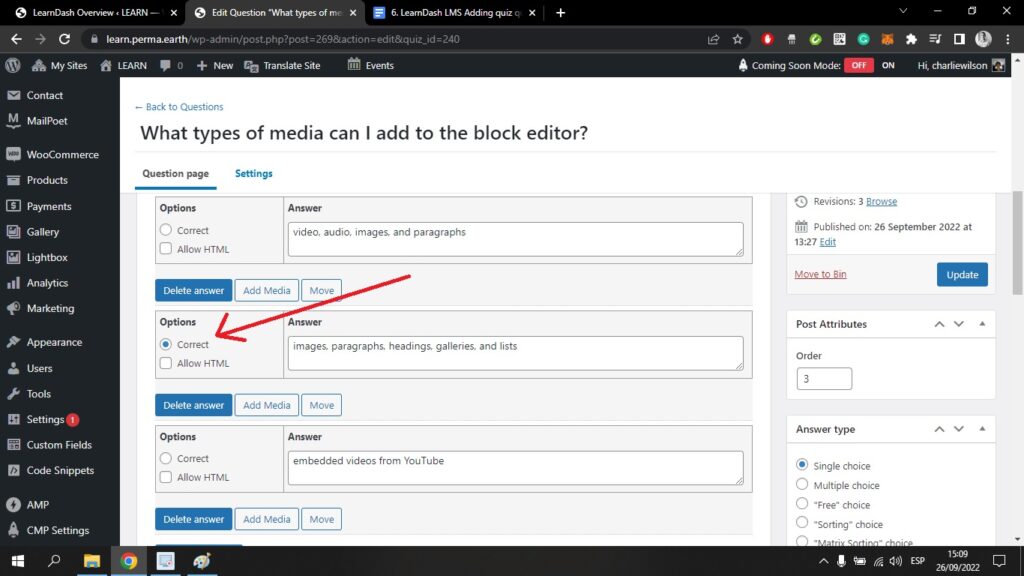Click the Events calendar icon in admin bar
Image resolution: width=1024 pixels, height=576 pixels.
[x=354, y=65]
